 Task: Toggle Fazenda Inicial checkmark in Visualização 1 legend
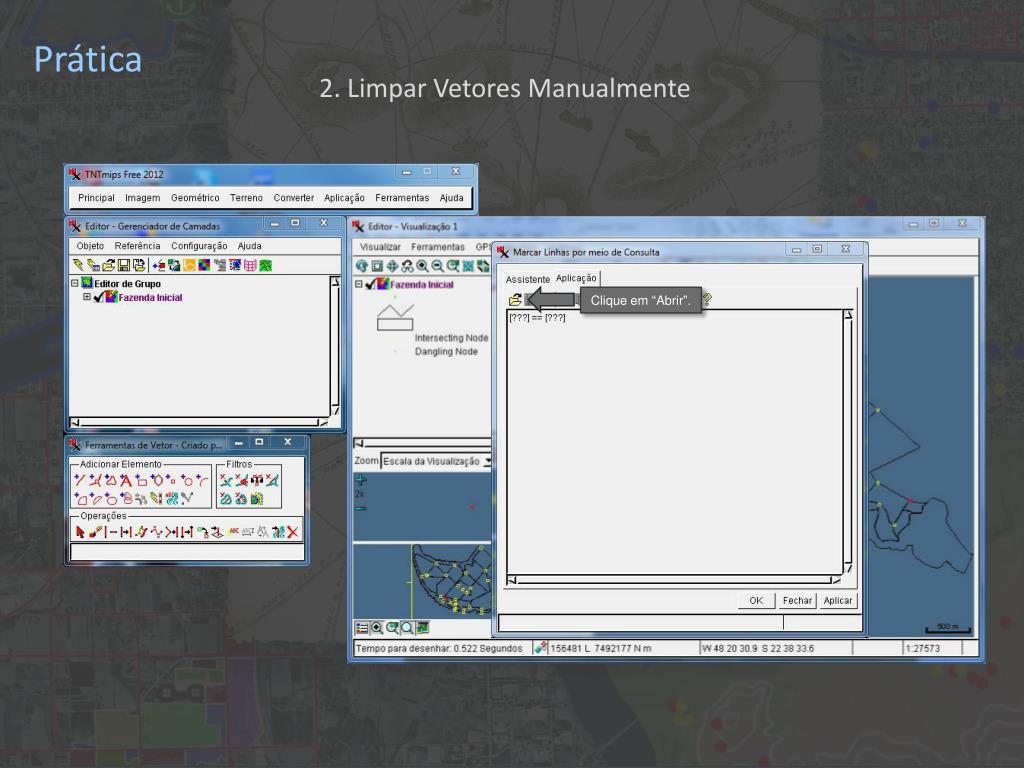click(370, 284)
